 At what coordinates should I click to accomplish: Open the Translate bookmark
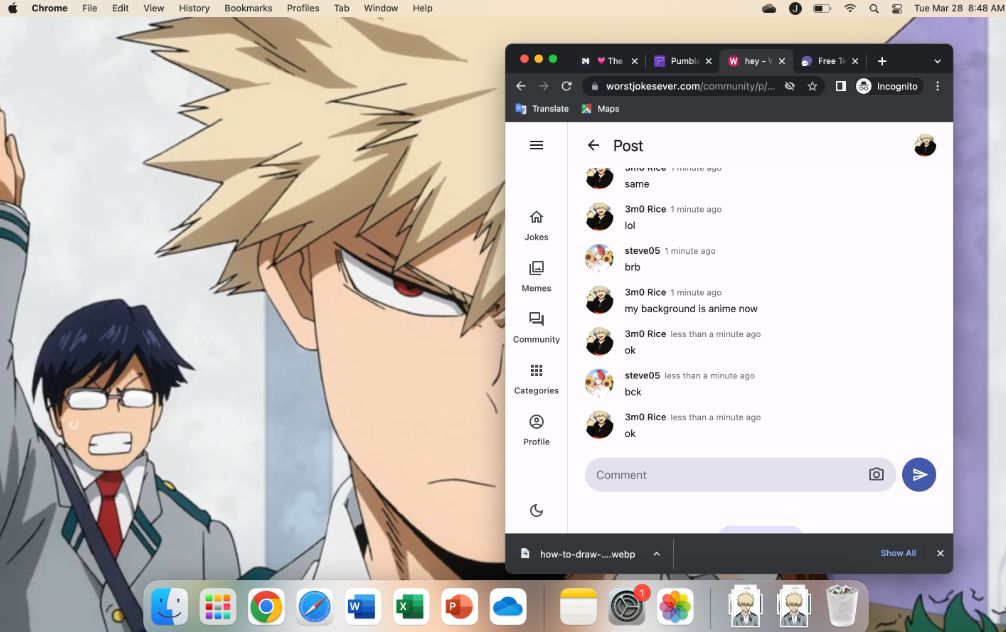click(x=542, y=108)
